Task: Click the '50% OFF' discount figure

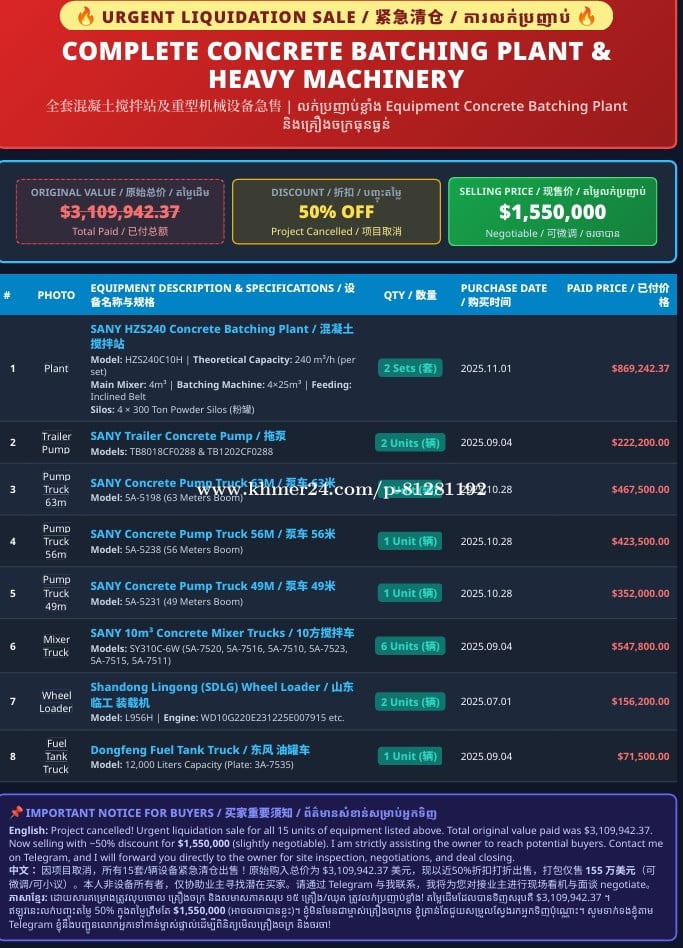Action: [x=336, y=212]
